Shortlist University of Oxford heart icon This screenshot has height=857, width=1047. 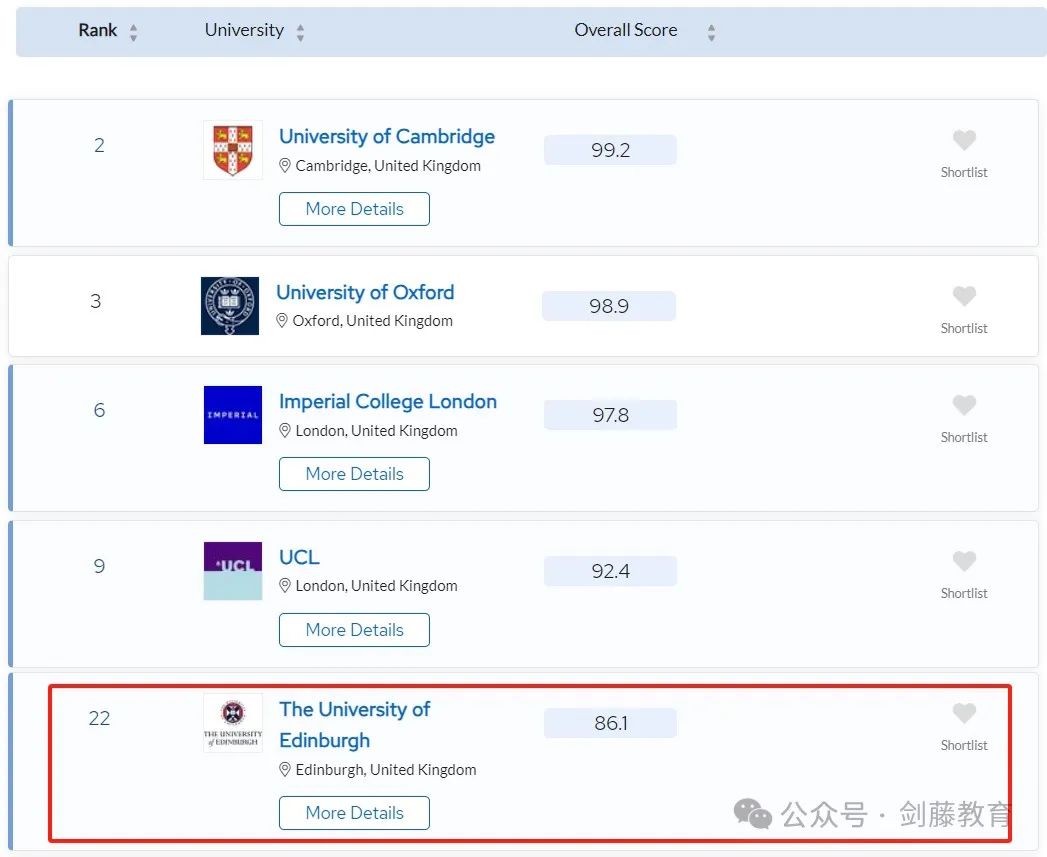pos(964,296)
